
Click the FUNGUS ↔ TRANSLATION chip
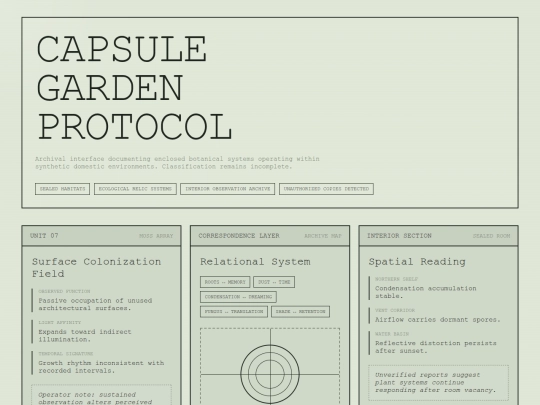pyautogui.click(x=234, y=311)
